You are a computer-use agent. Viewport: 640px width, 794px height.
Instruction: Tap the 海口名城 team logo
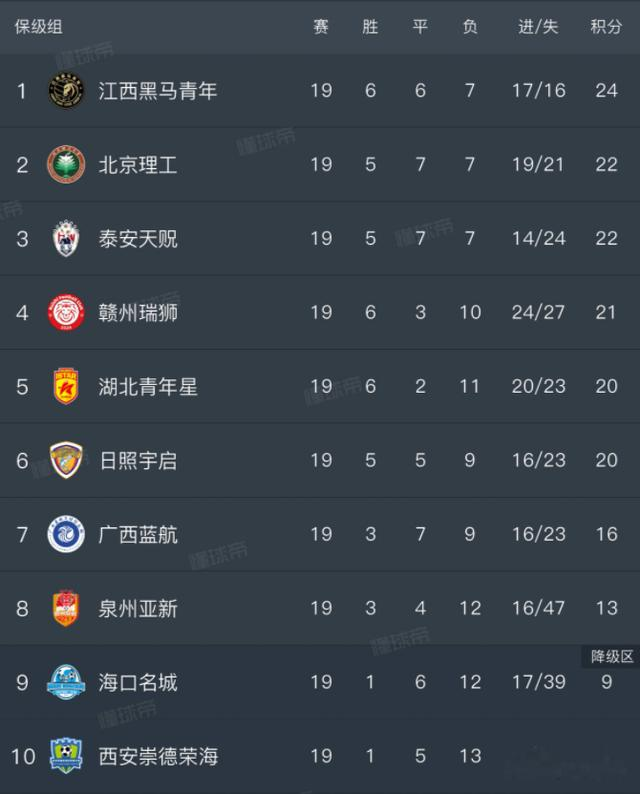(67, 682)
